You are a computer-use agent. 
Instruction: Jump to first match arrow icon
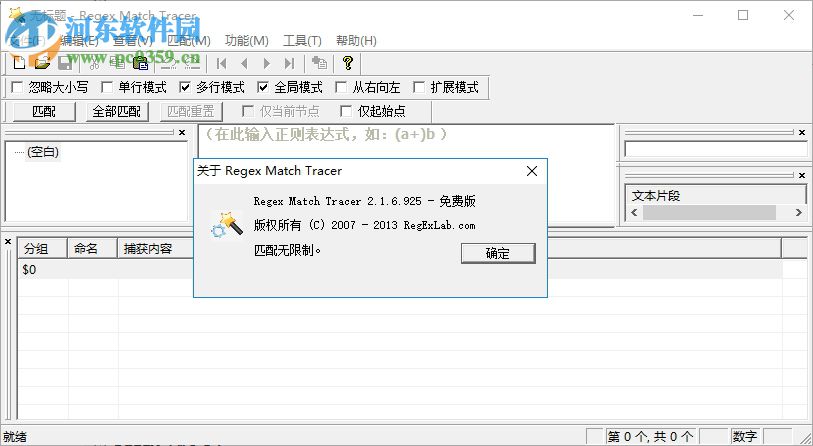221,63
